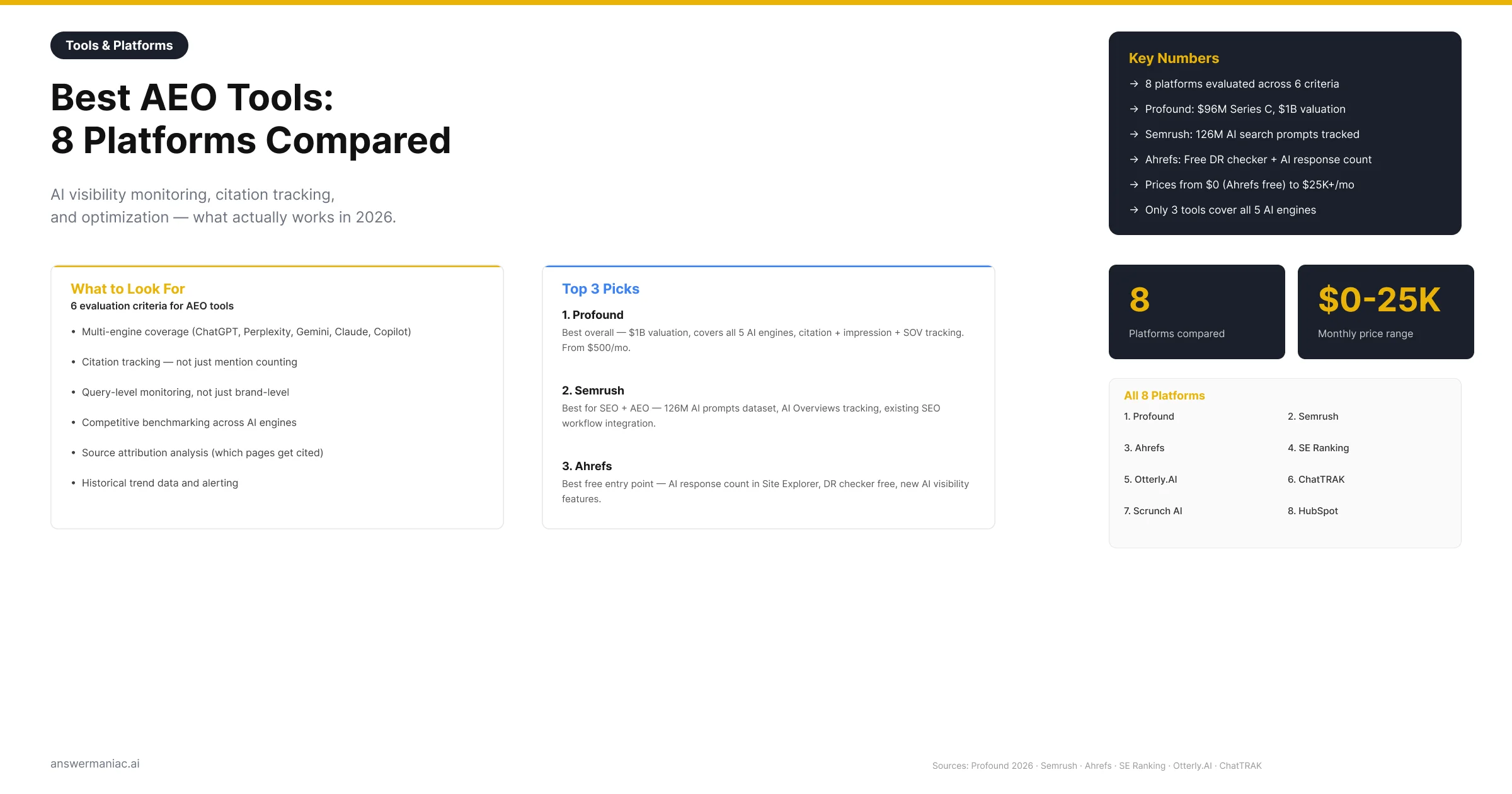Click '4. SE Ranking' in the platforms list
This screenshot has width=1512, height=794.
(1318, 448)
